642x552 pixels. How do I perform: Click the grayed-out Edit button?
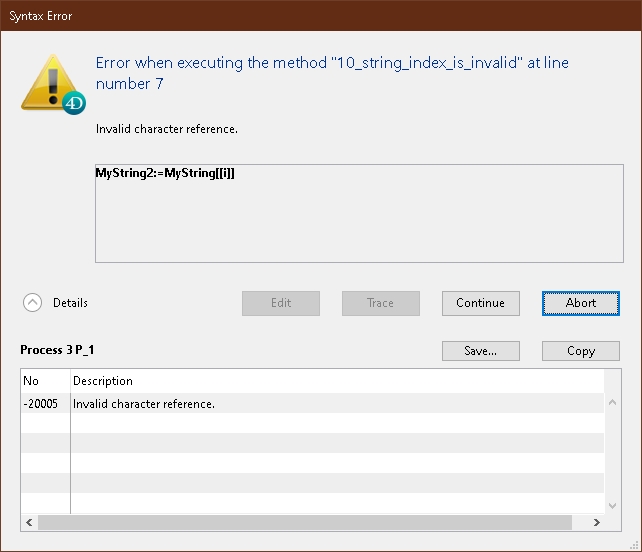click(281, 303)
